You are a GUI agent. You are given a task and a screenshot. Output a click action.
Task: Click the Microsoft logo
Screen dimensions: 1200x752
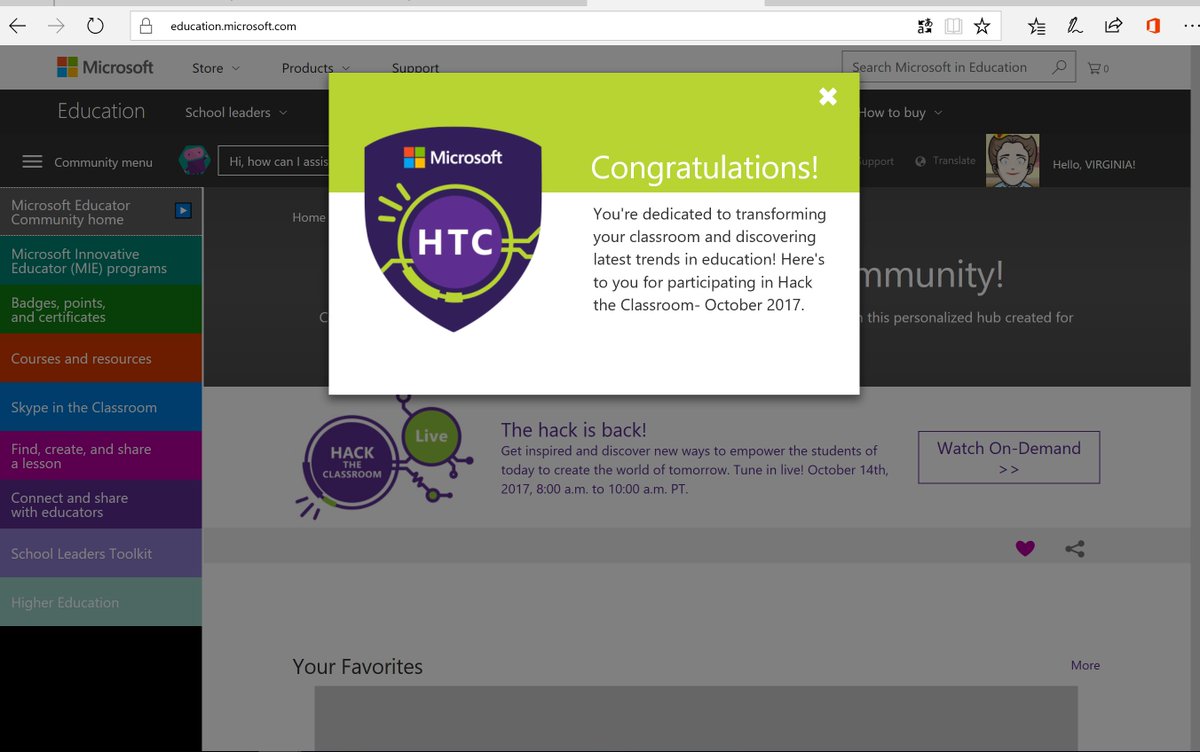105,67
